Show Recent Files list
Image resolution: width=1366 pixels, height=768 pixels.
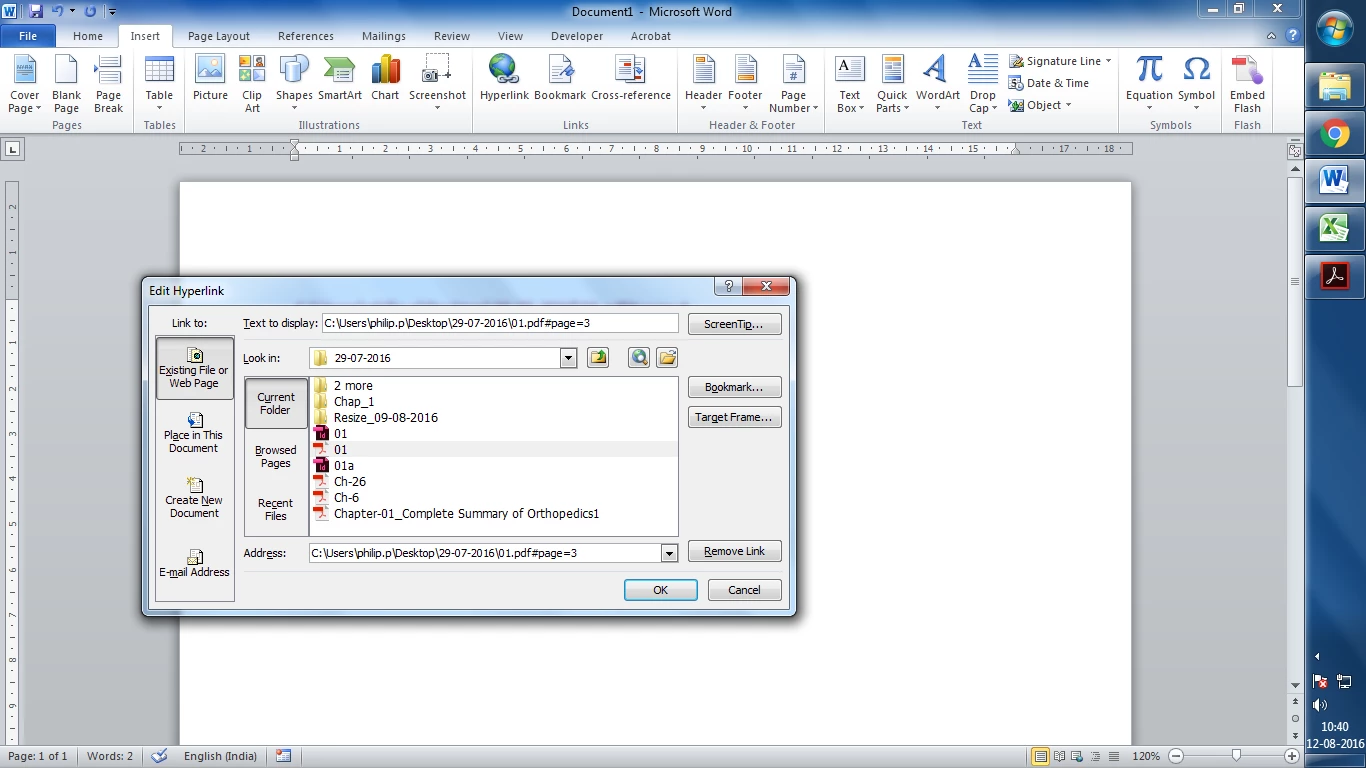click(276, 509)
